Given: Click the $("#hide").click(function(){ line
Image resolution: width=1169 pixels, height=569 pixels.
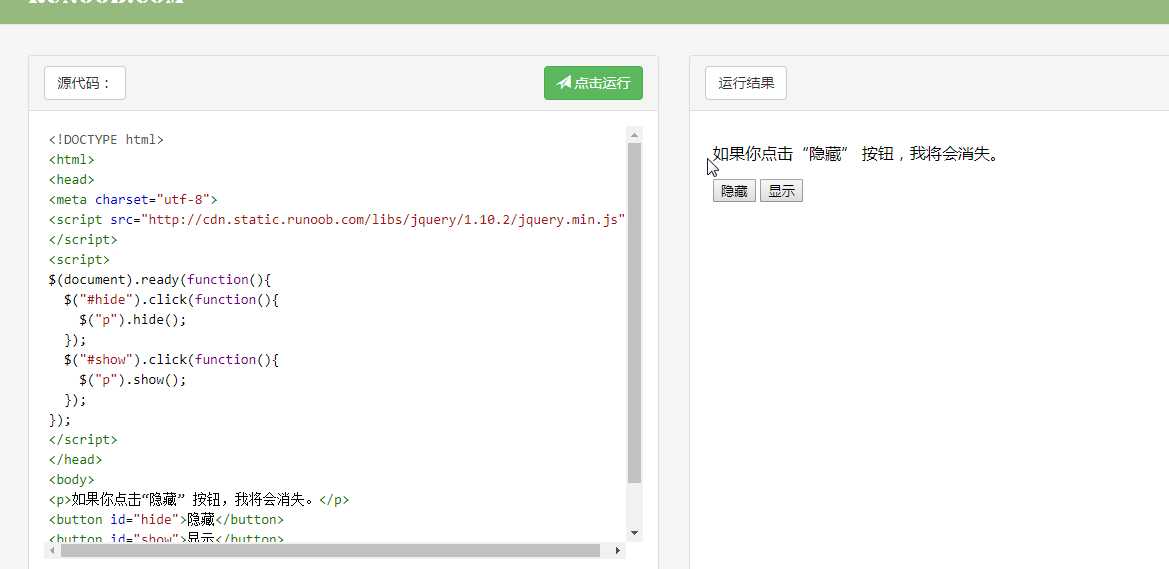Looking at the screenshot, I should 171,300.
